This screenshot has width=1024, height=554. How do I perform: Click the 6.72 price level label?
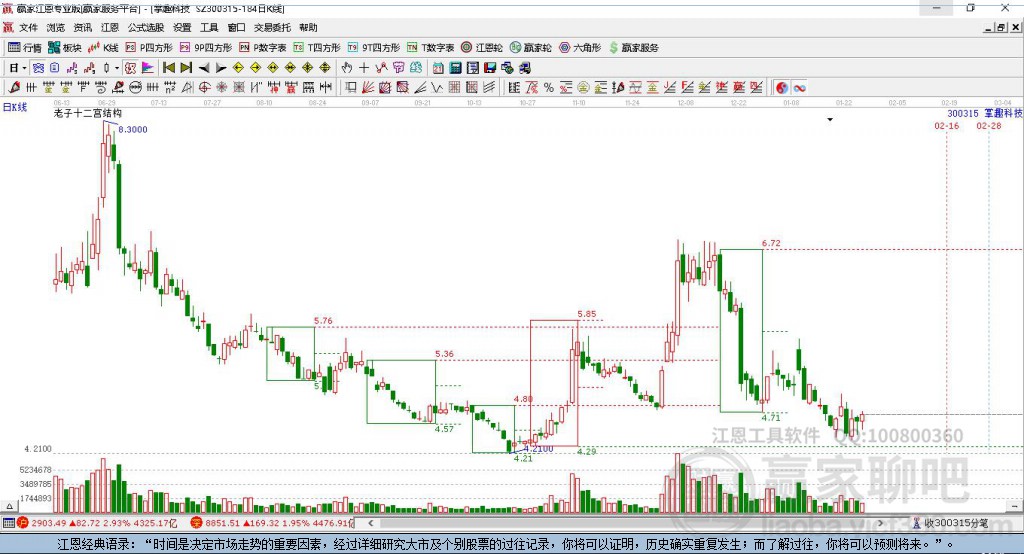[771, 243]
